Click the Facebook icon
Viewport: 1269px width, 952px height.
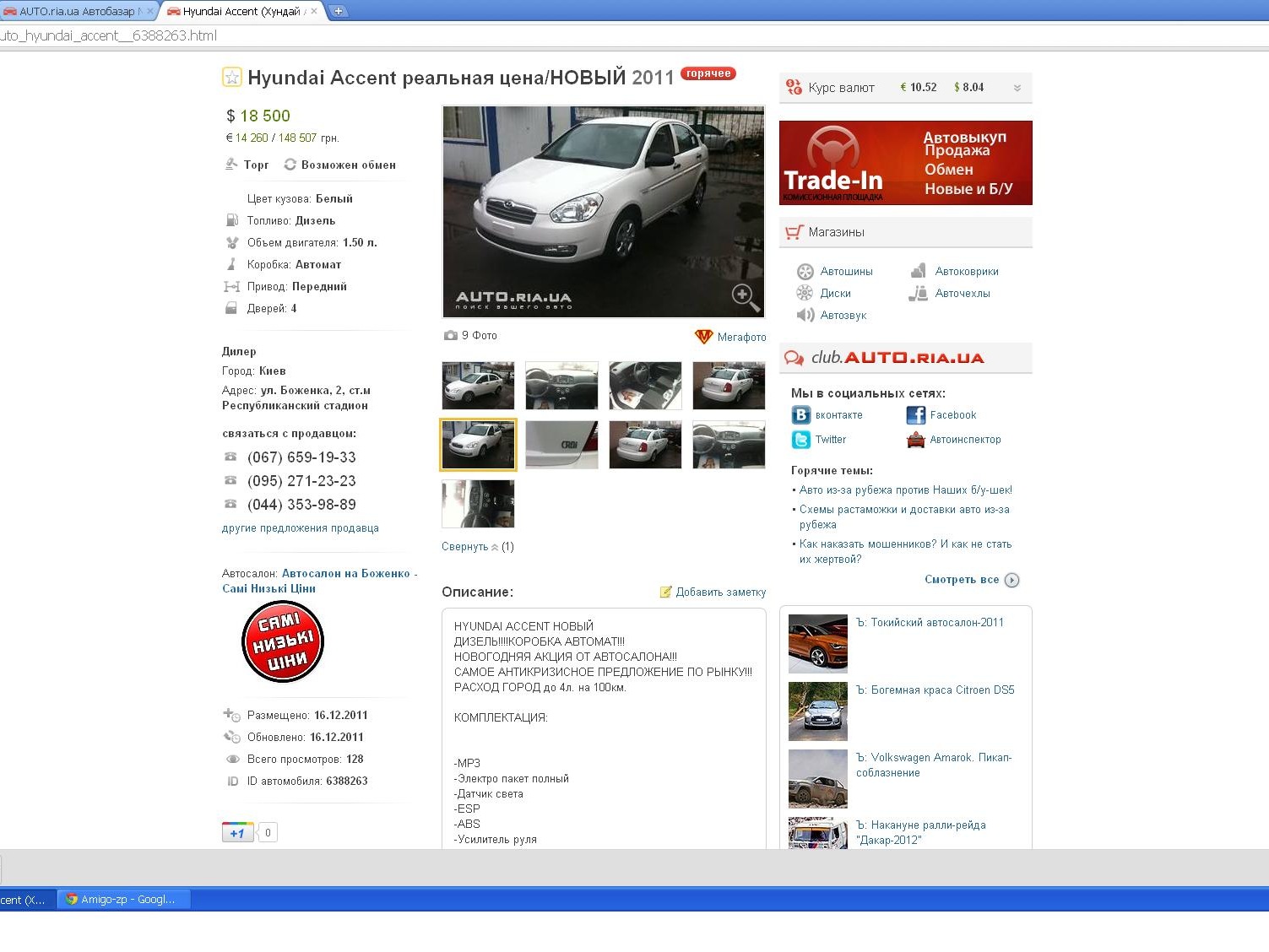[x=915, y=415]
